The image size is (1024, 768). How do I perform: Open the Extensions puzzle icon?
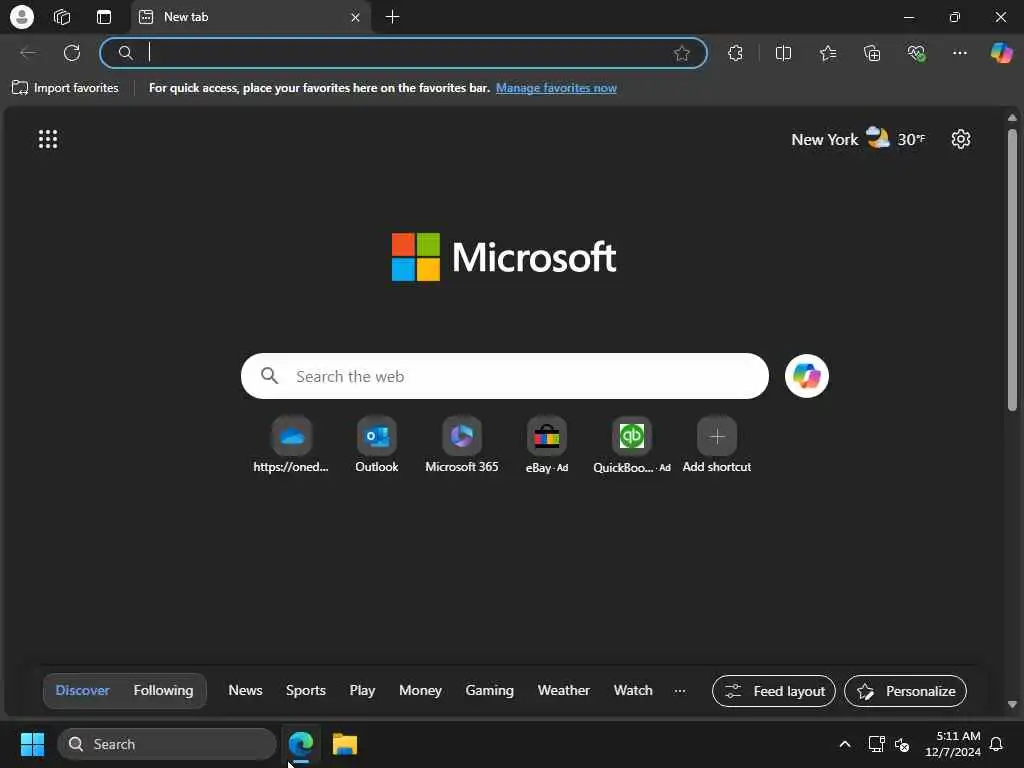pos(736,53)
